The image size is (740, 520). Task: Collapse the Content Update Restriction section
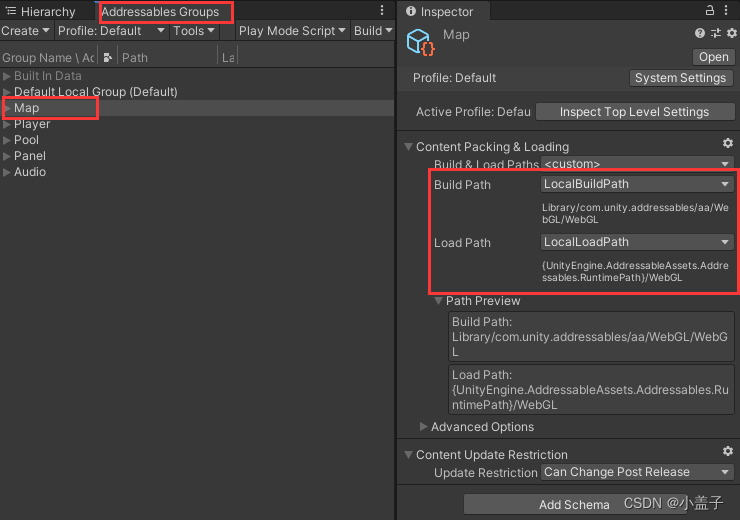(x=409, y=454)
